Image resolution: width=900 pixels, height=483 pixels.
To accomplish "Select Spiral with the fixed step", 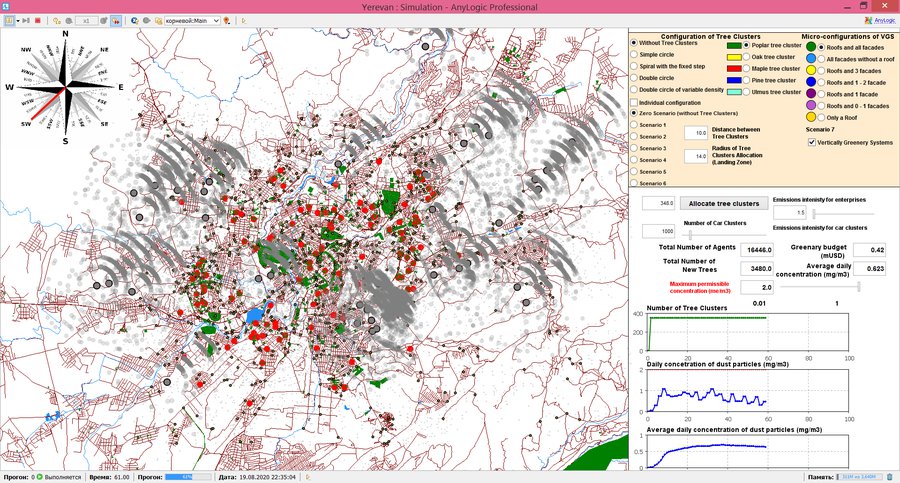I will tap(634, 67).
